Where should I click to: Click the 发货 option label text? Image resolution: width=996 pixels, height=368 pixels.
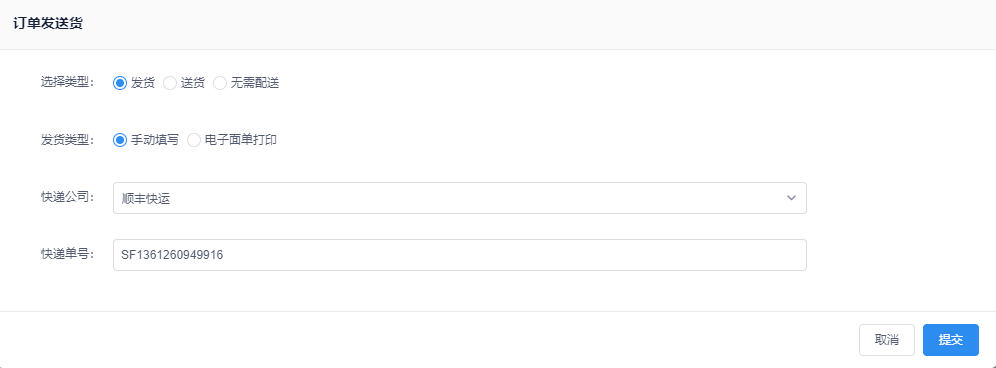coord(142,83)
